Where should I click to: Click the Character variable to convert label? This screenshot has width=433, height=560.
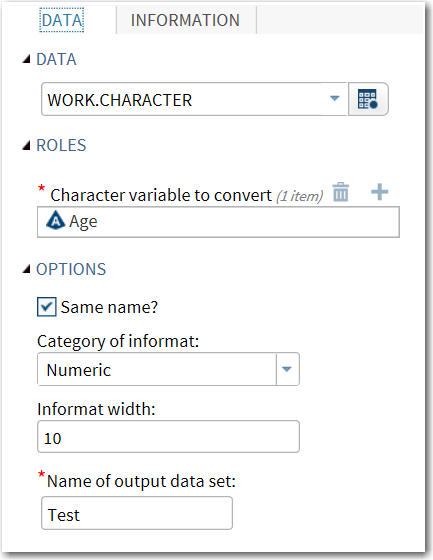pos(161,195)
